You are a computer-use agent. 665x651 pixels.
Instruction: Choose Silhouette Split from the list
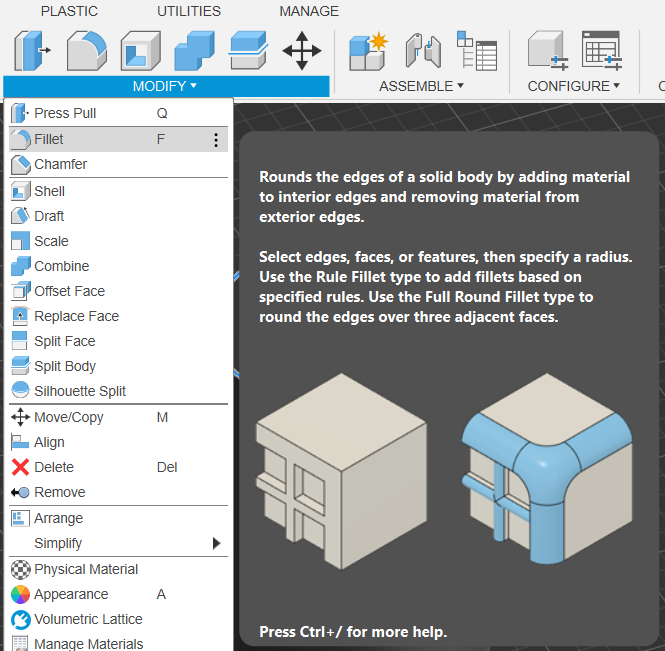(79, 391)
